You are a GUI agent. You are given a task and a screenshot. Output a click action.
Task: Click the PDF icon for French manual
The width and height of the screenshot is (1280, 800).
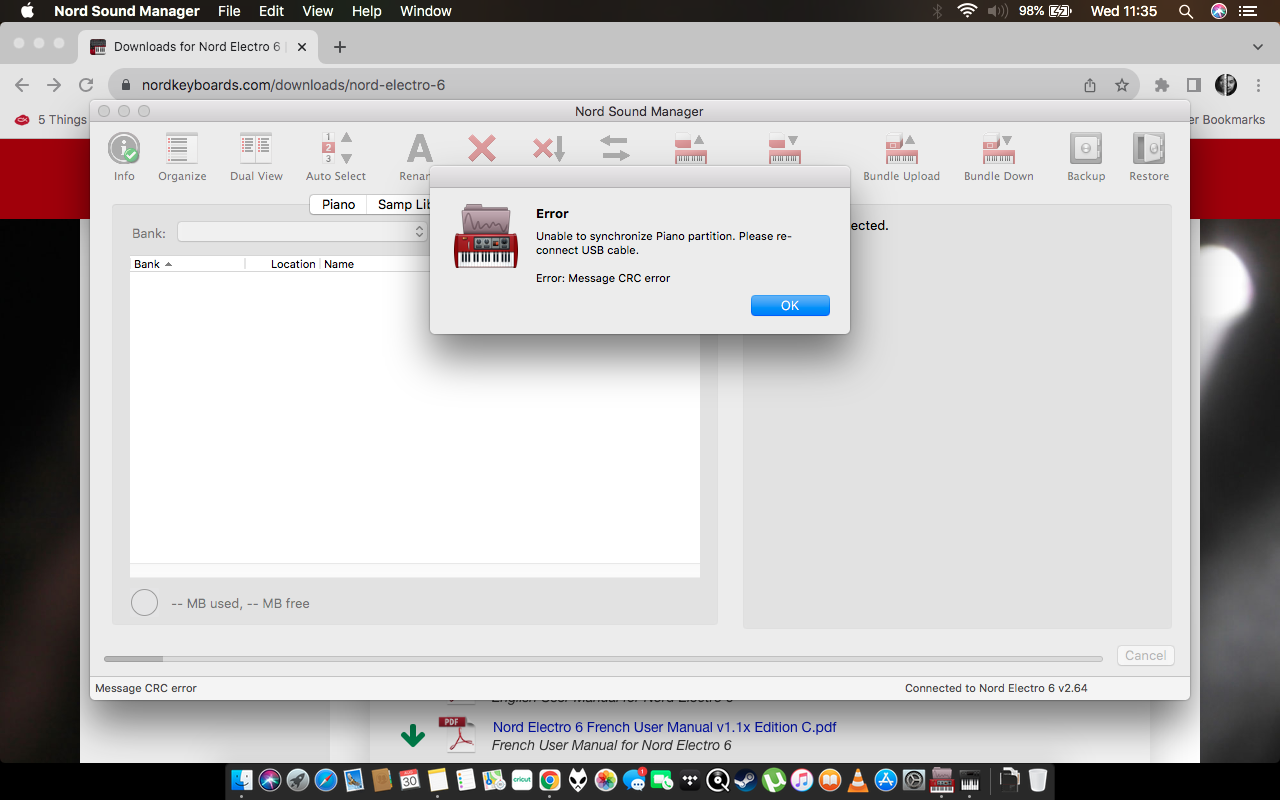tap(457, 735)
